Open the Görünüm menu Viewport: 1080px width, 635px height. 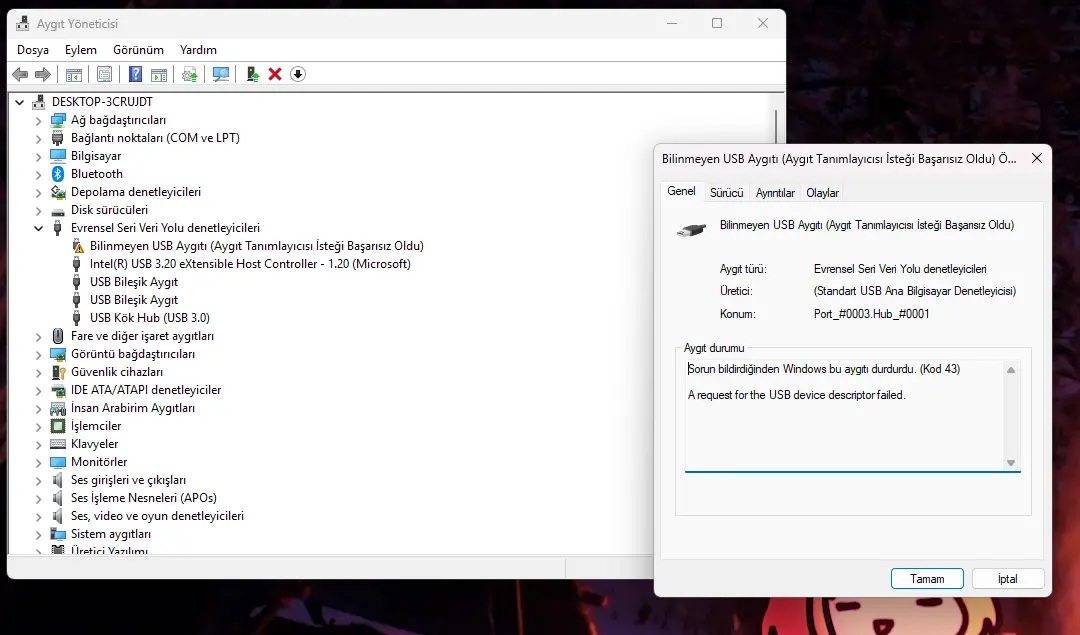click(138, 50)
